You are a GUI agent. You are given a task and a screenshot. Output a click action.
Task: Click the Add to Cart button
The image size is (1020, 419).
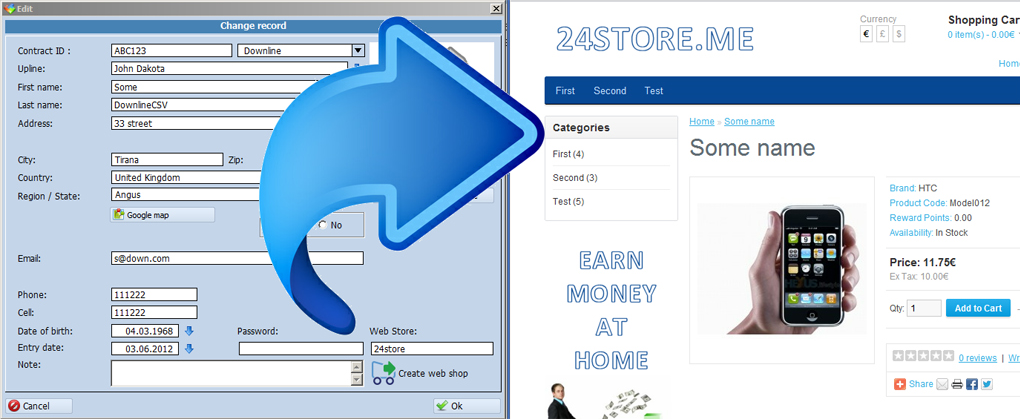click(x=977, y=308)
